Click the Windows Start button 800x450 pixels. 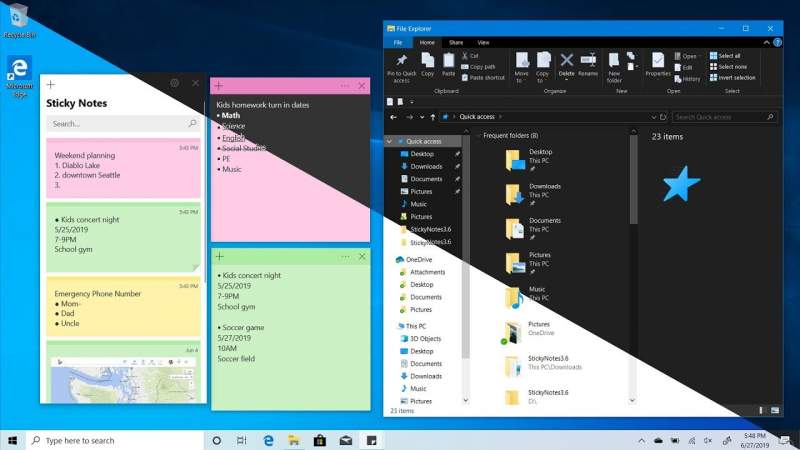coord(13,440)
